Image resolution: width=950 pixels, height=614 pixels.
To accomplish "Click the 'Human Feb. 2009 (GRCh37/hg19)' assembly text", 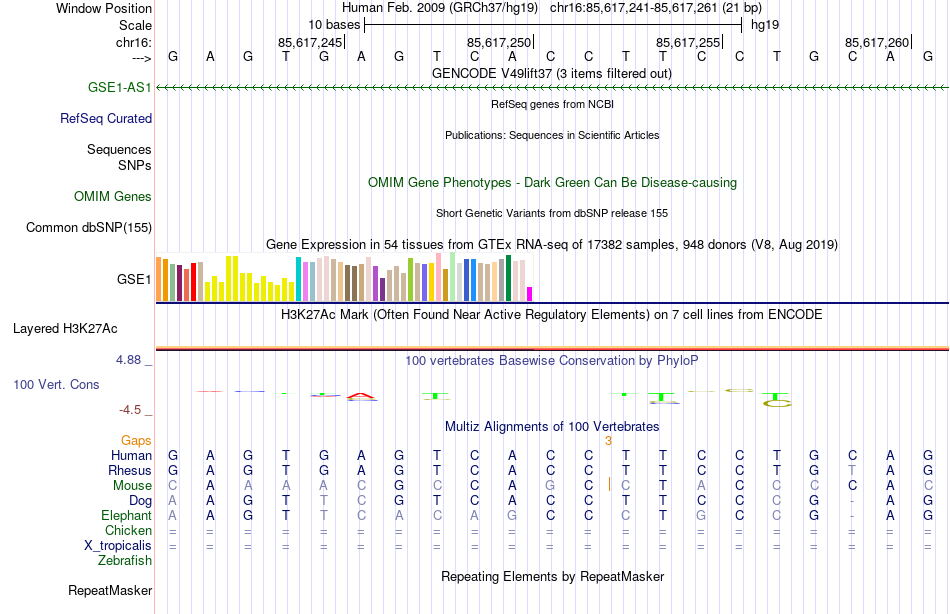I will [x=440, y=8].
